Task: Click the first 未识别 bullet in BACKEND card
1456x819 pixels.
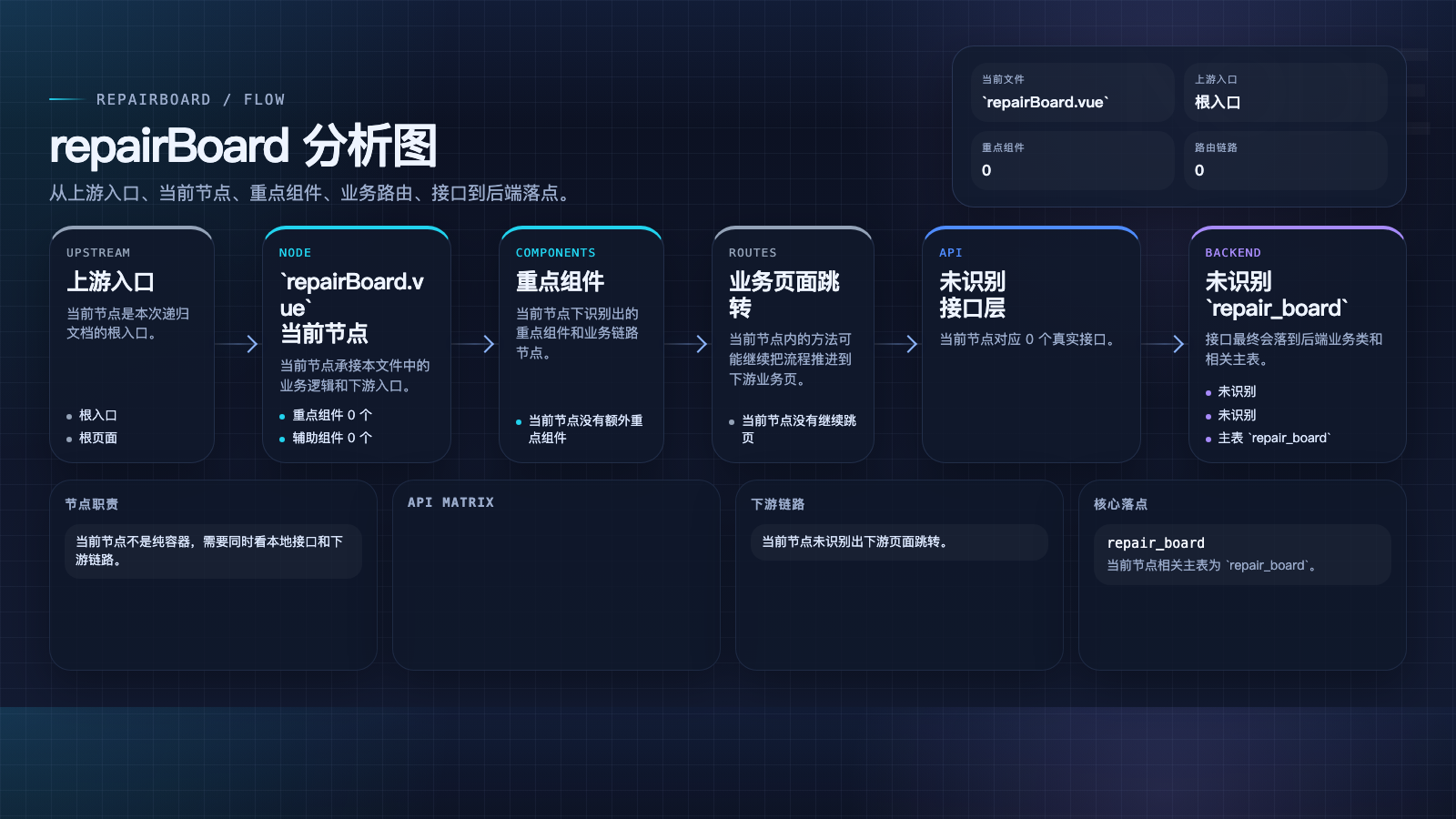Action: [1236, 391]
